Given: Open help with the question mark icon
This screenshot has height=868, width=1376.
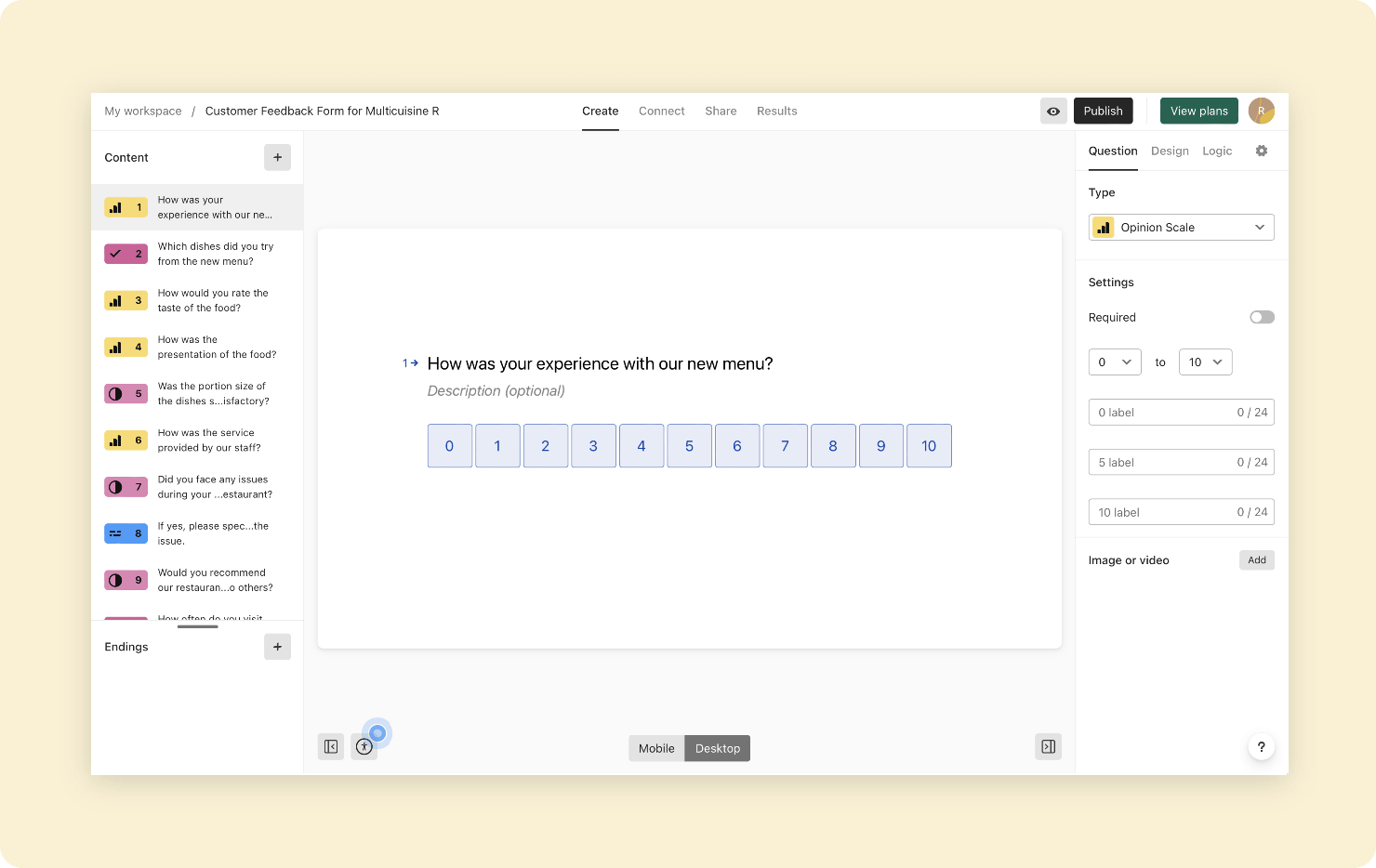Looking at the screenshot, I should tap(1262, 746).
